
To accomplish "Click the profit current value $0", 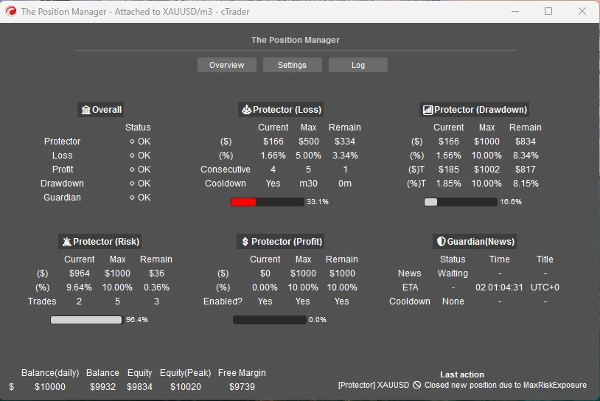I will [265, 274].
